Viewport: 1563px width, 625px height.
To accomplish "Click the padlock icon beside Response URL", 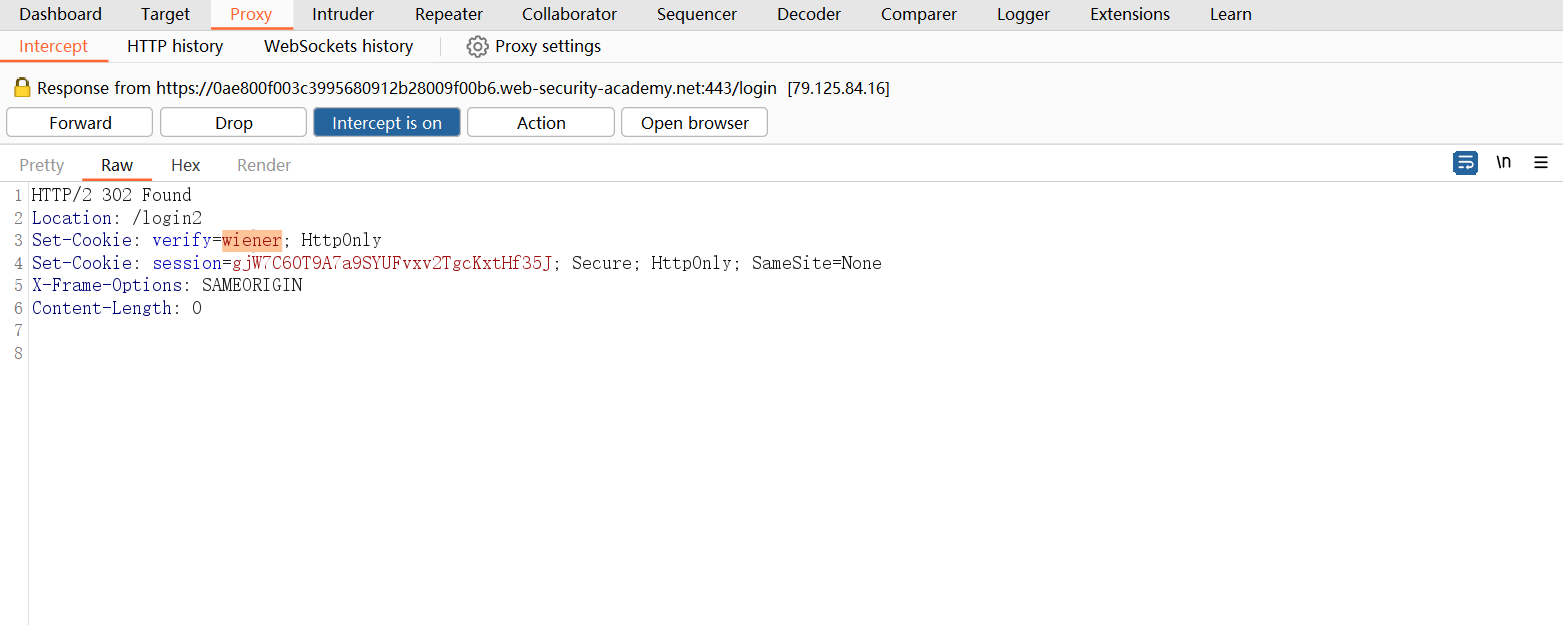I will [22, 88].
